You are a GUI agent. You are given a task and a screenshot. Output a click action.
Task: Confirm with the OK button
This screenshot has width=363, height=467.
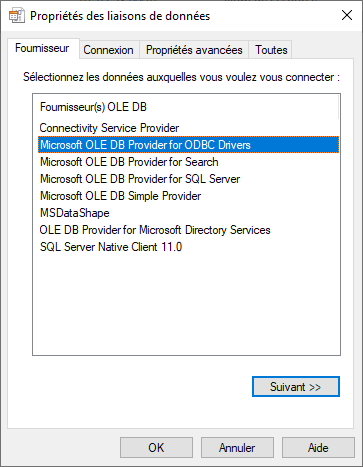click(x=156, y=448)
